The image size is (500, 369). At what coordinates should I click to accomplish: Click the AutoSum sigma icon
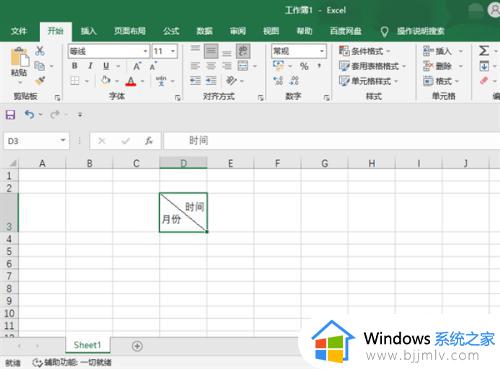click(484, 51)
